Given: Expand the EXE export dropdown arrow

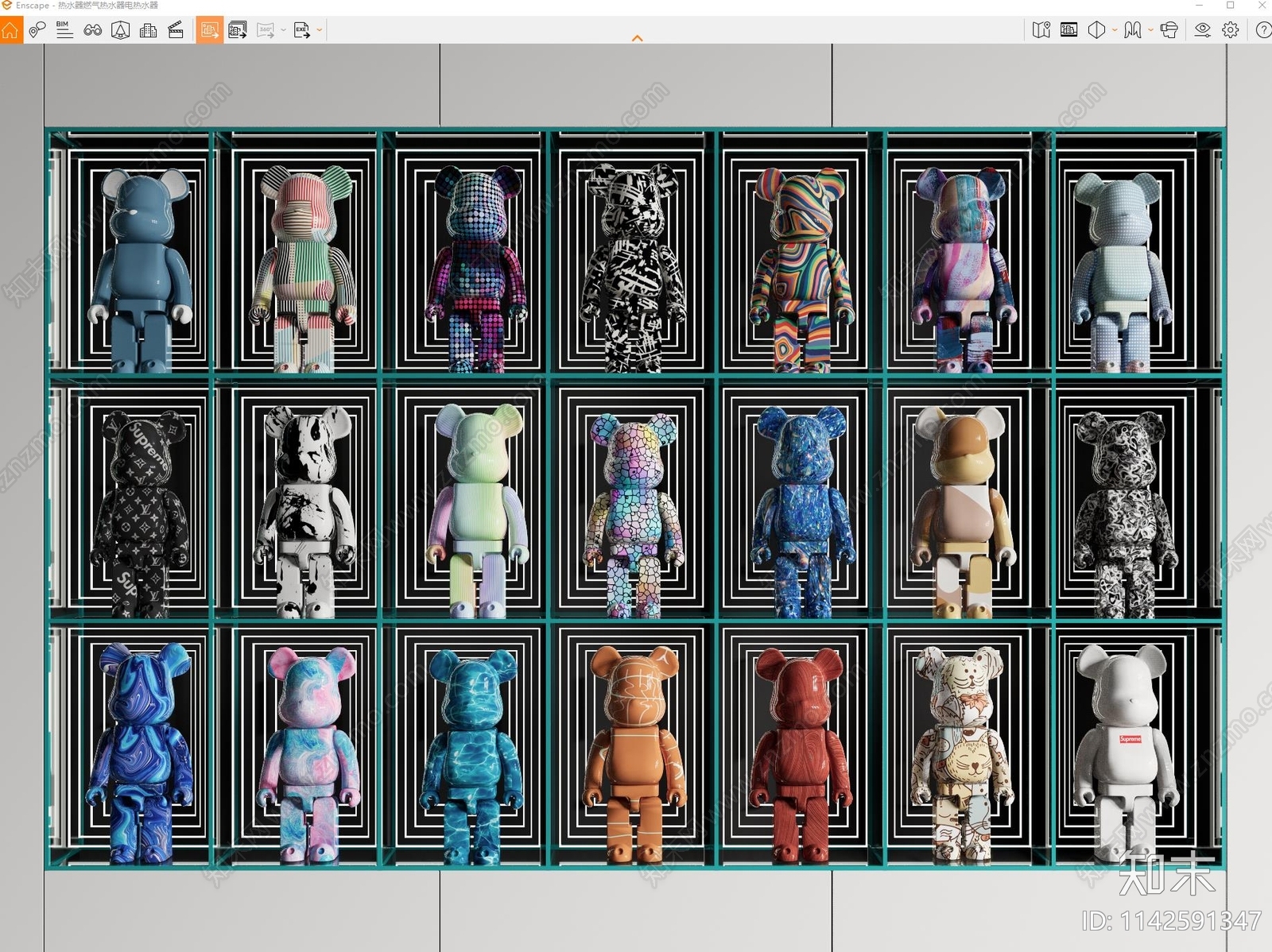Looking at the screenshot, I should (x=320, y=30).
